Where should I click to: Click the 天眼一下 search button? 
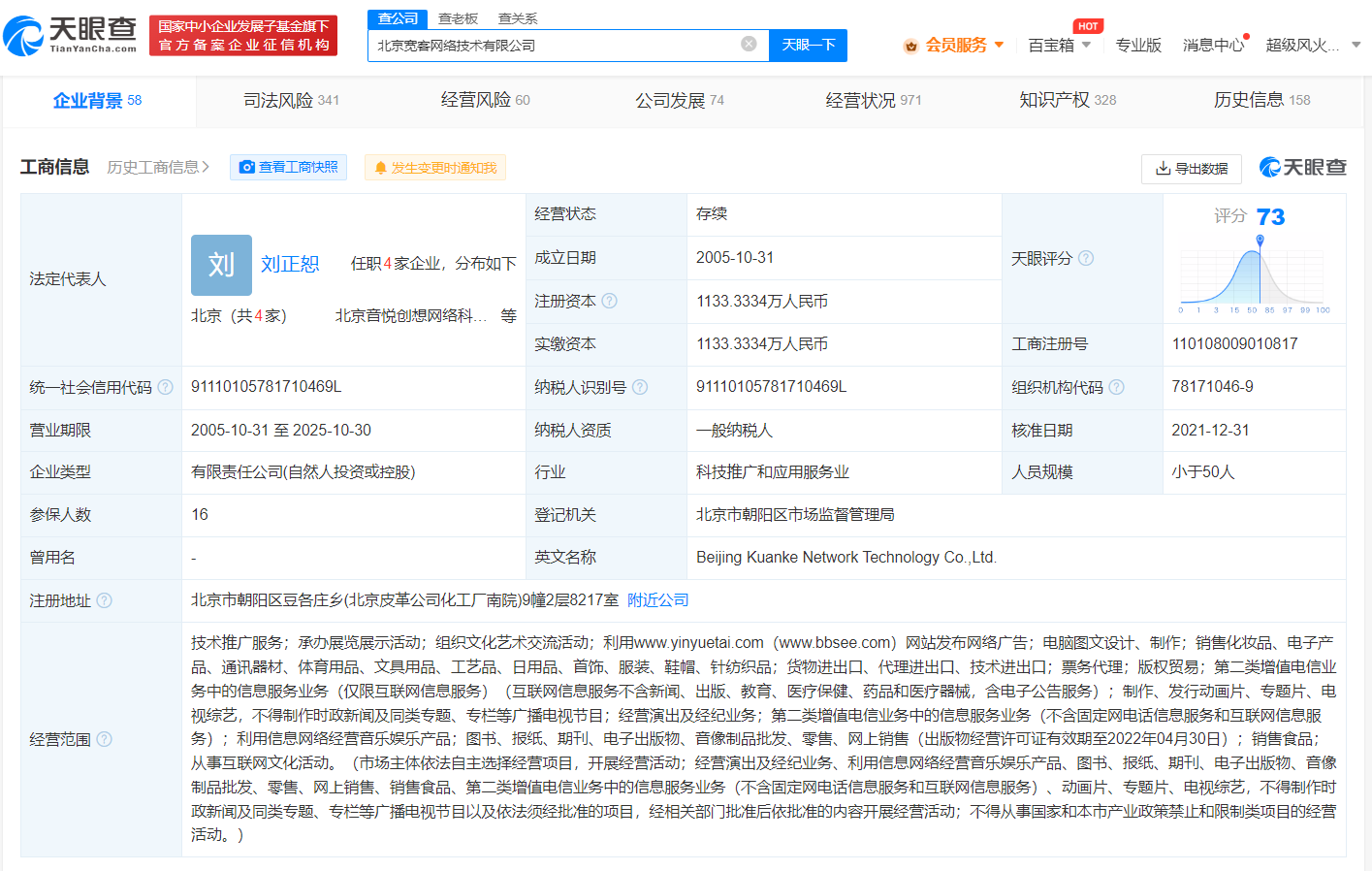pyautogui.click(x=808, y=45)
